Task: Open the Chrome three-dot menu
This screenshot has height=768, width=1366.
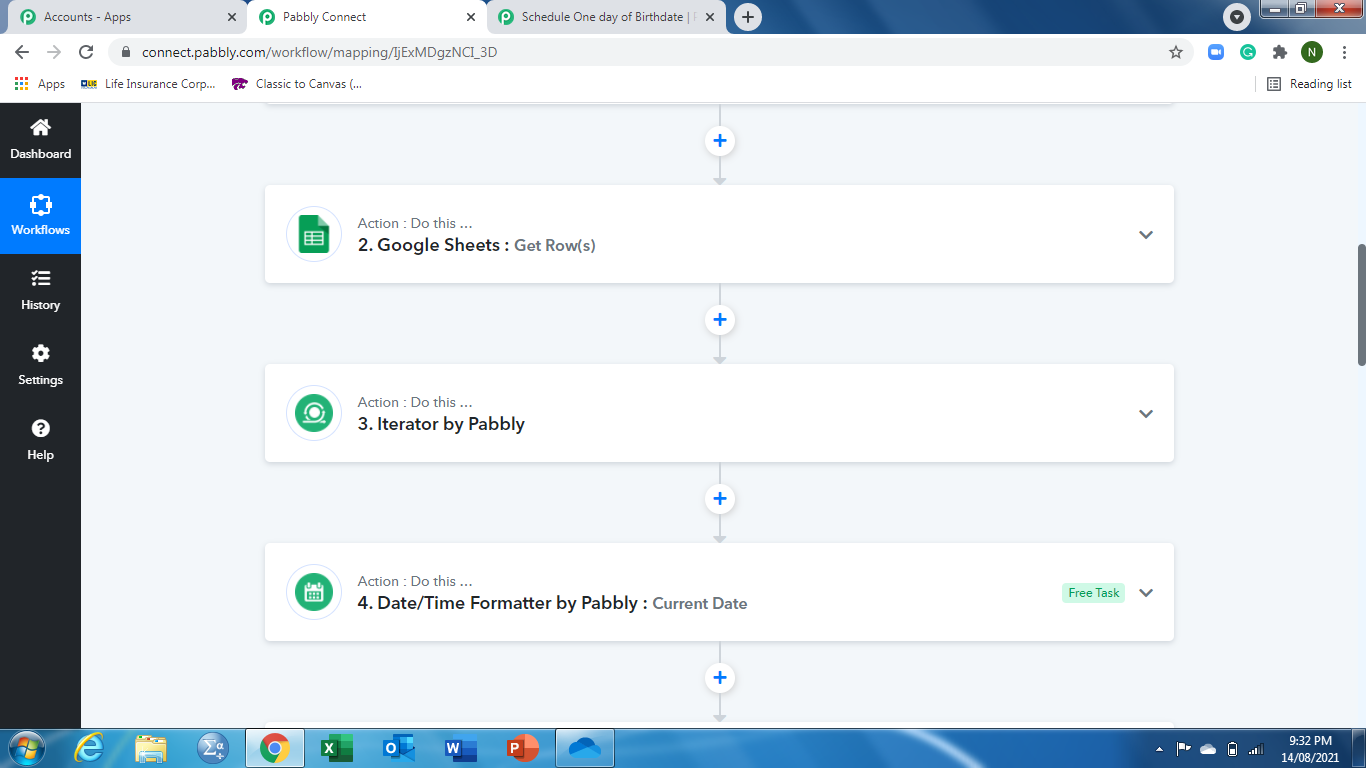Action: pyautogui.click(x=1344, y=52)
